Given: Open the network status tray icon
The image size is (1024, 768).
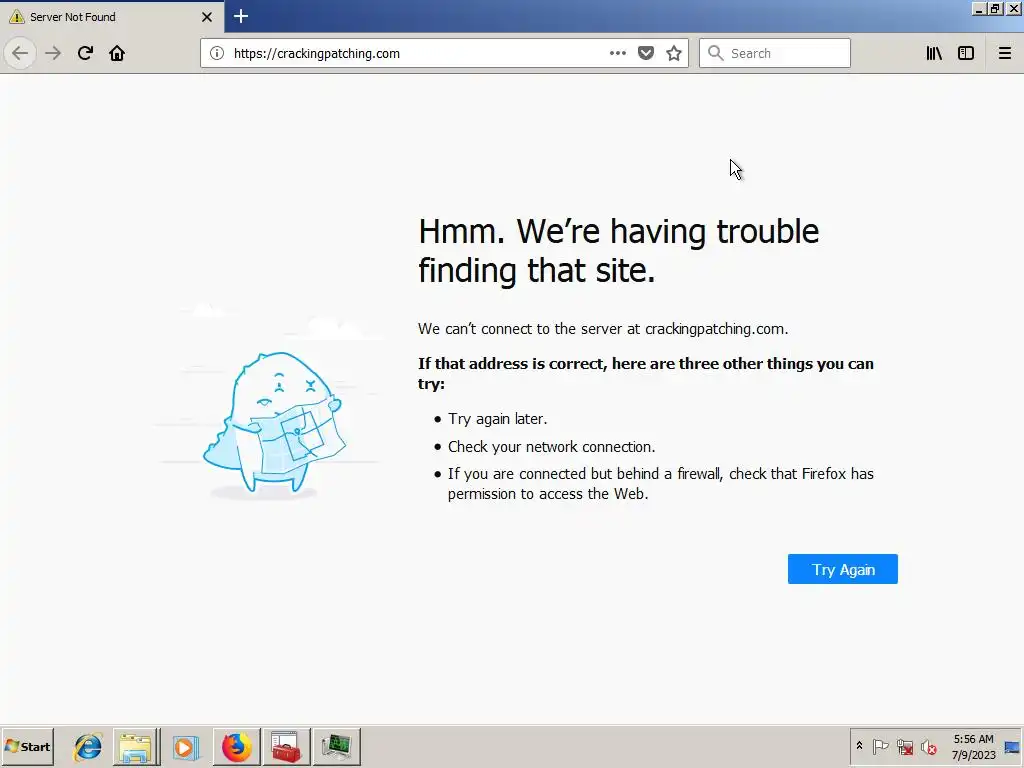Looking at the screenshot, I should [x=904, y=746].
